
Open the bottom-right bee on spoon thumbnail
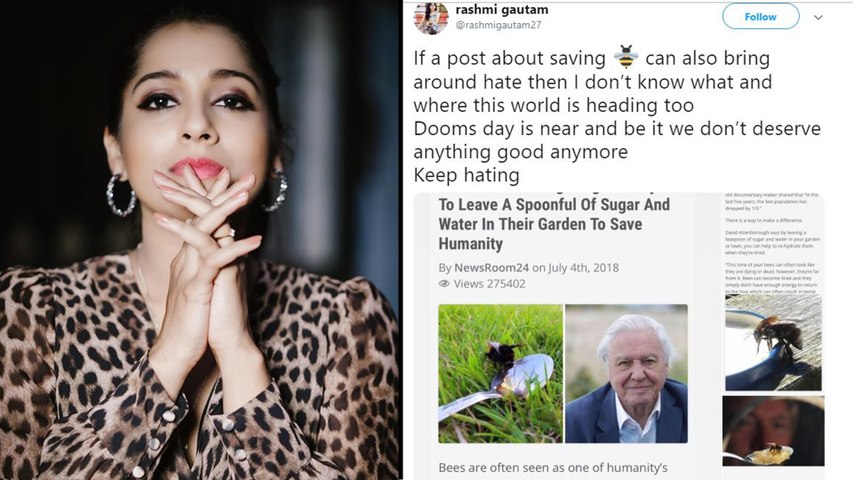pyautogui.click(x=773, y=431)
